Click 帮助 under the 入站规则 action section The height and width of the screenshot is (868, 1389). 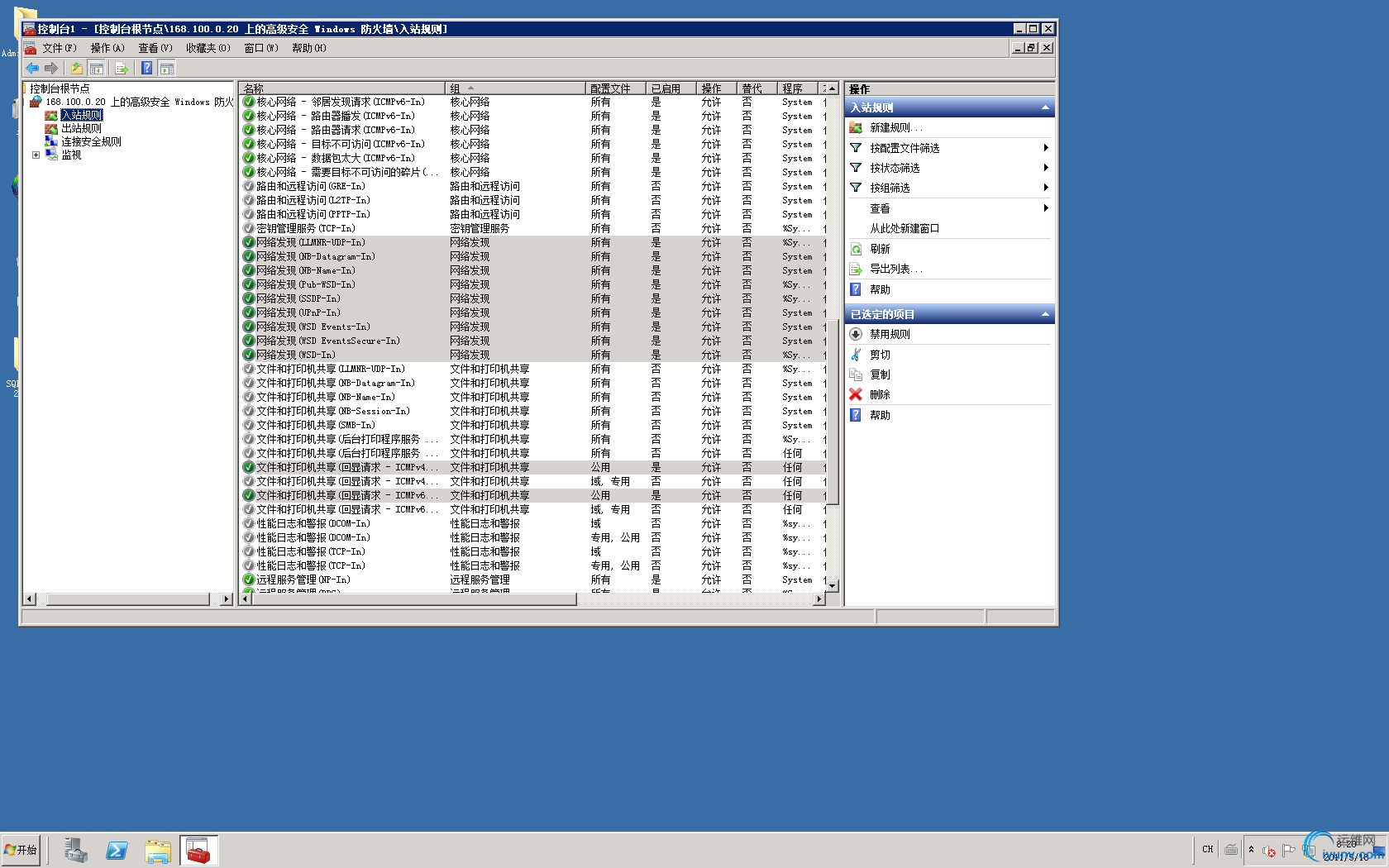tap(880, 289)
